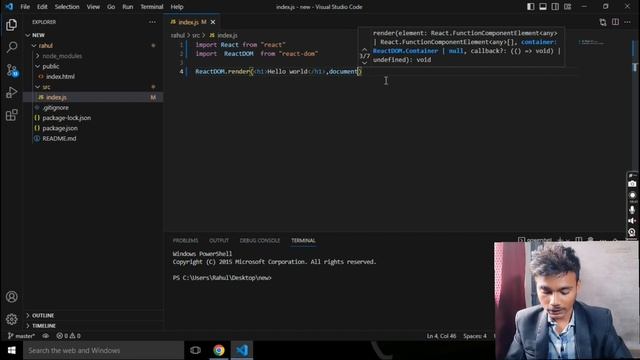Click the Open Changes icon in editor toolbar

point(603,22)
